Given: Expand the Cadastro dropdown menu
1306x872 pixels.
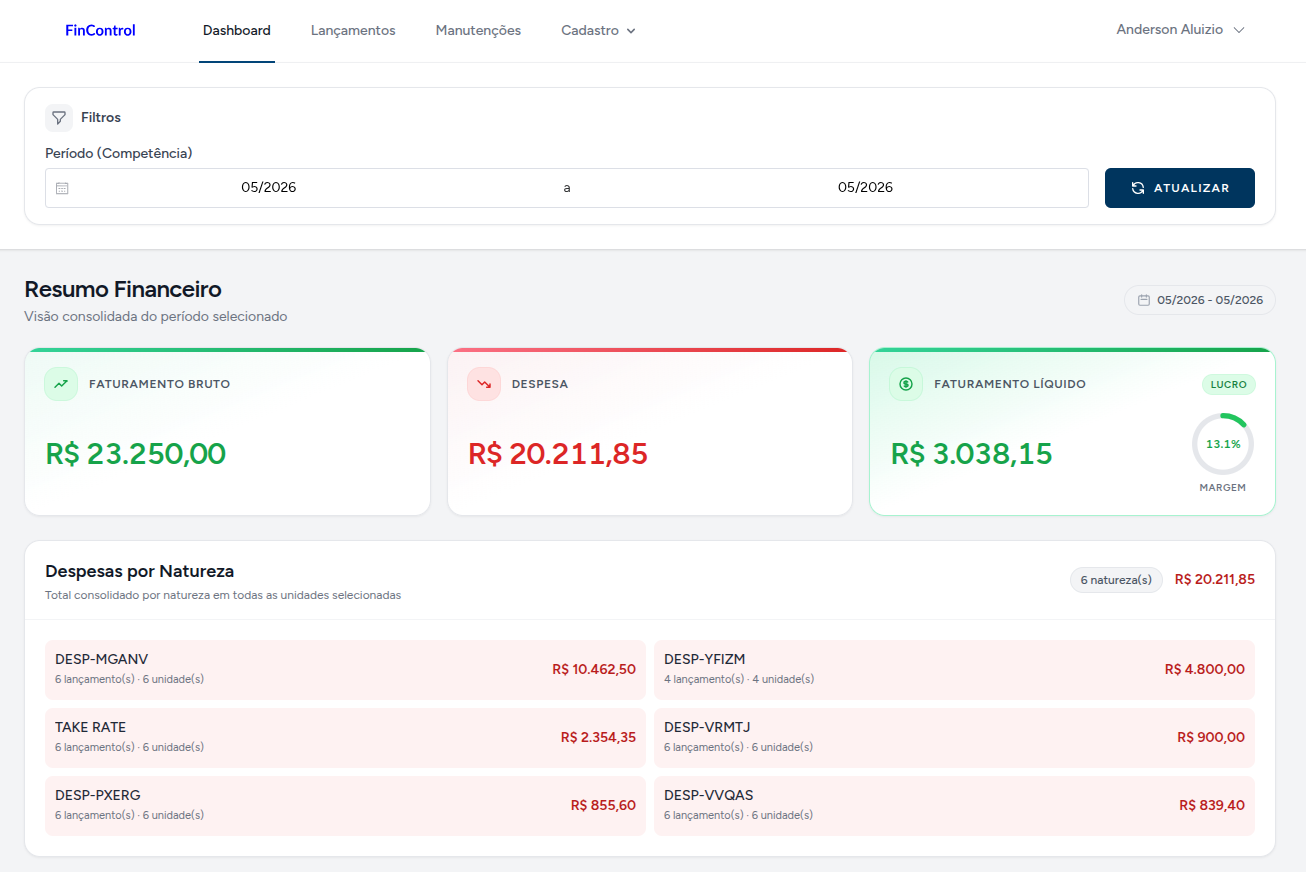Looking at the screenshot, I should 599,31.
